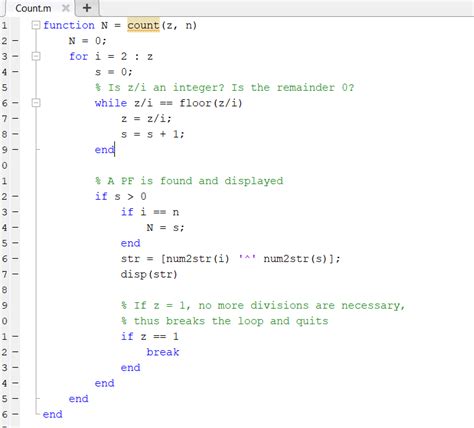Image resolution: width=474 pixels, height=428 pixels.
Task: Click comment 'thus breaks the loop and quits'
Action: coord(225,321)
